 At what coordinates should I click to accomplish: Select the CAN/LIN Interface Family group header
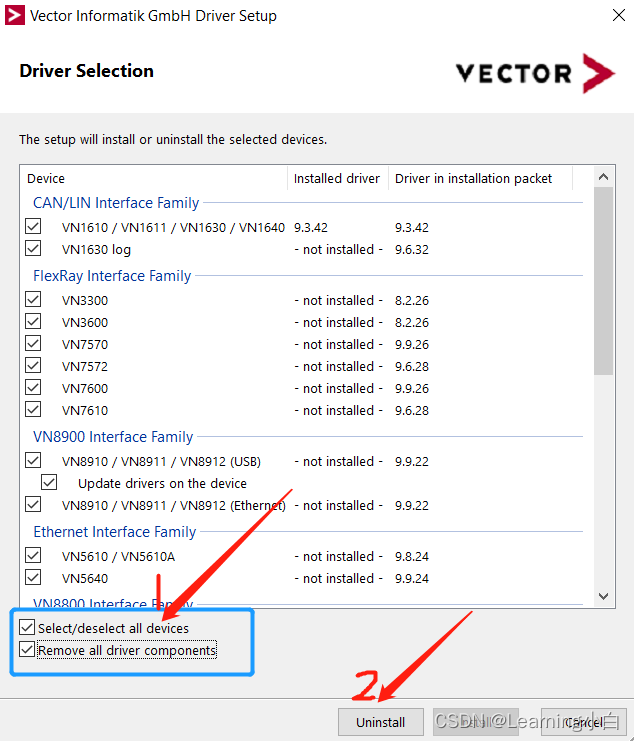coord(116,203)
